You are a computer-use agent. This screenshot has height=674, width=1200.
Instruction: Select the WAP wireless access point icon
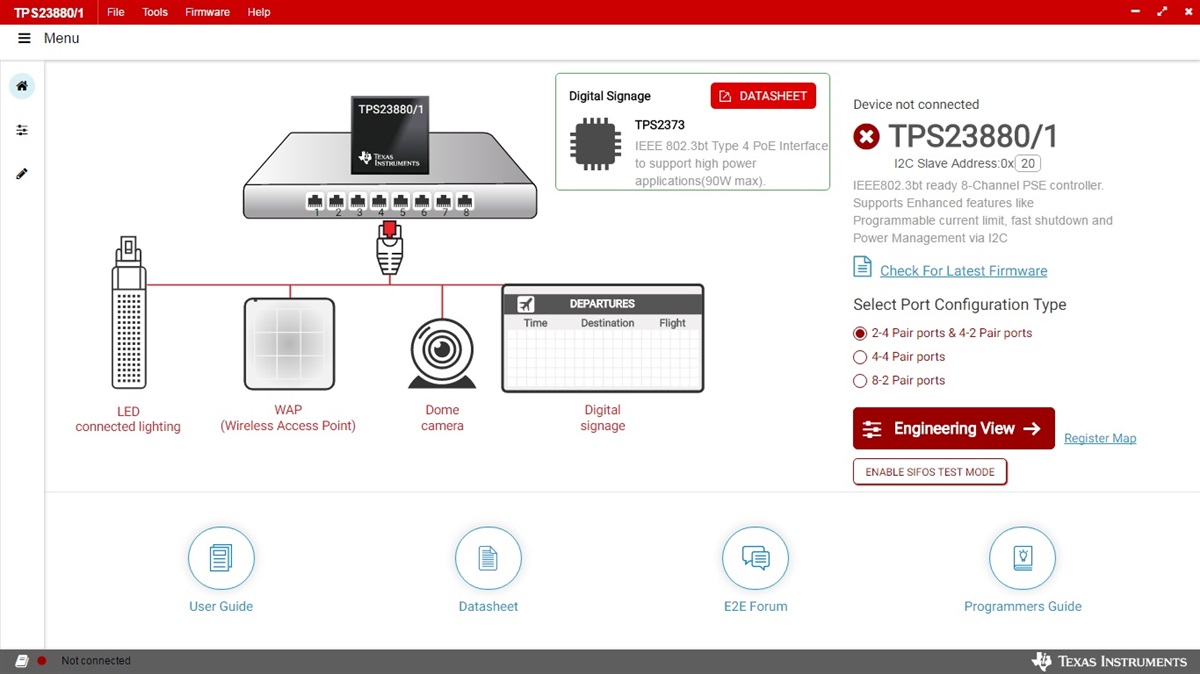click(x=289, y=344)
